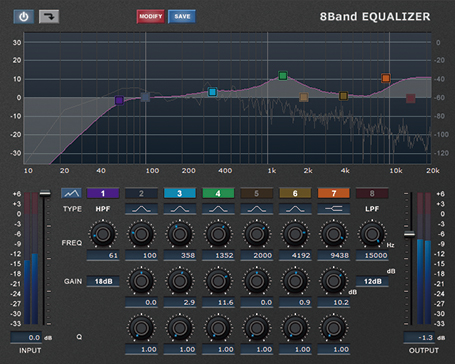Click band 5 gain knob above 0.0
Image resolution: width=455 pixels, height=364 pixels.
[x=257, y=281]
